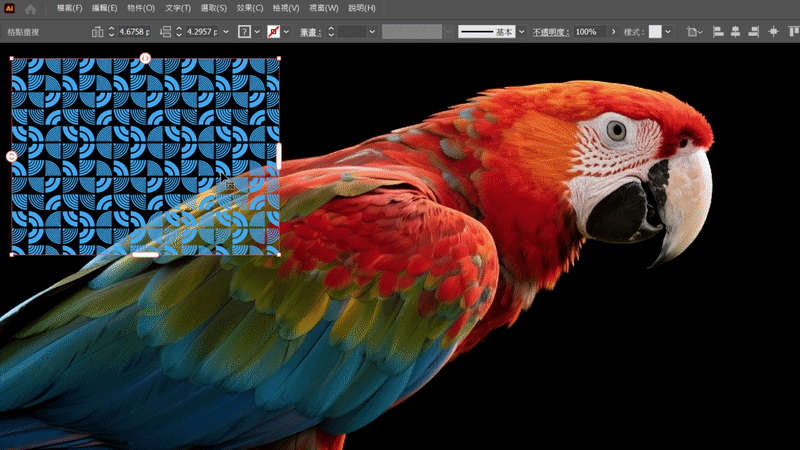Click the horizontal spacing field 4.6758
800x450 pixels.
click(134, 32)
